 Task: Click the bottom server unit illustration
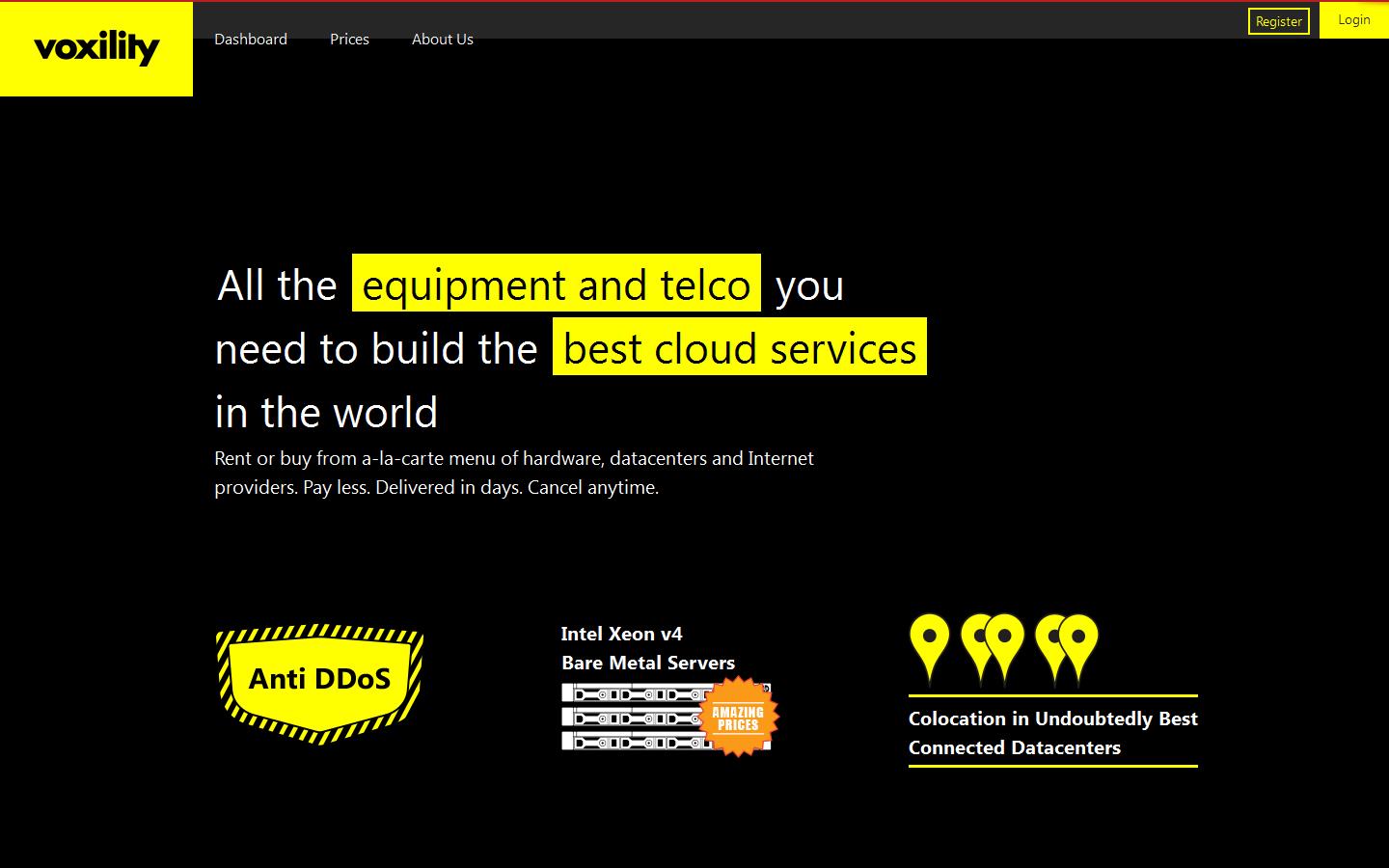(632, 742)
